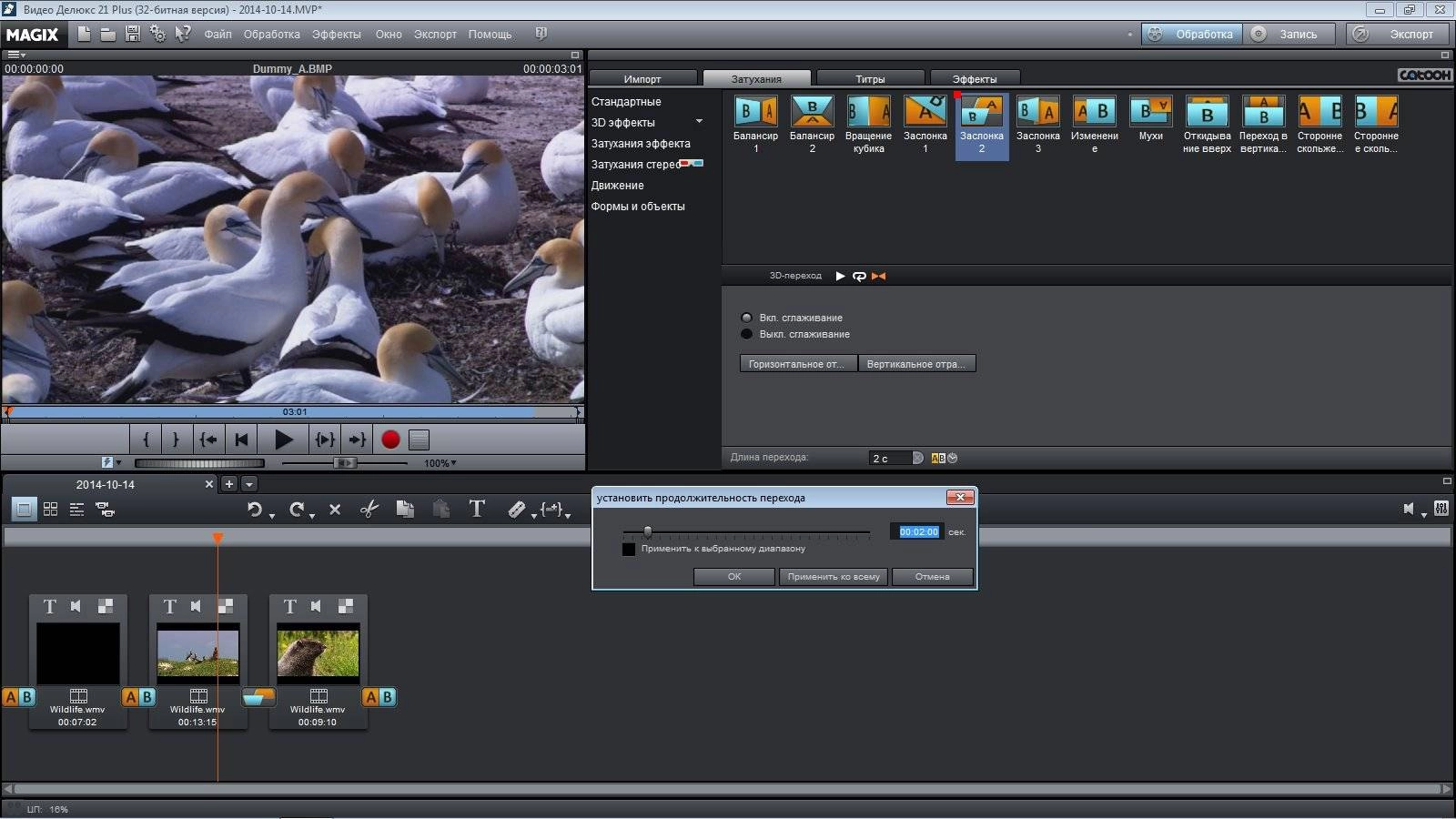The width and height of the screenshot is (1456, 819).
Task: Switch to Эффекты tab in media pool
Action: [975, 79]
